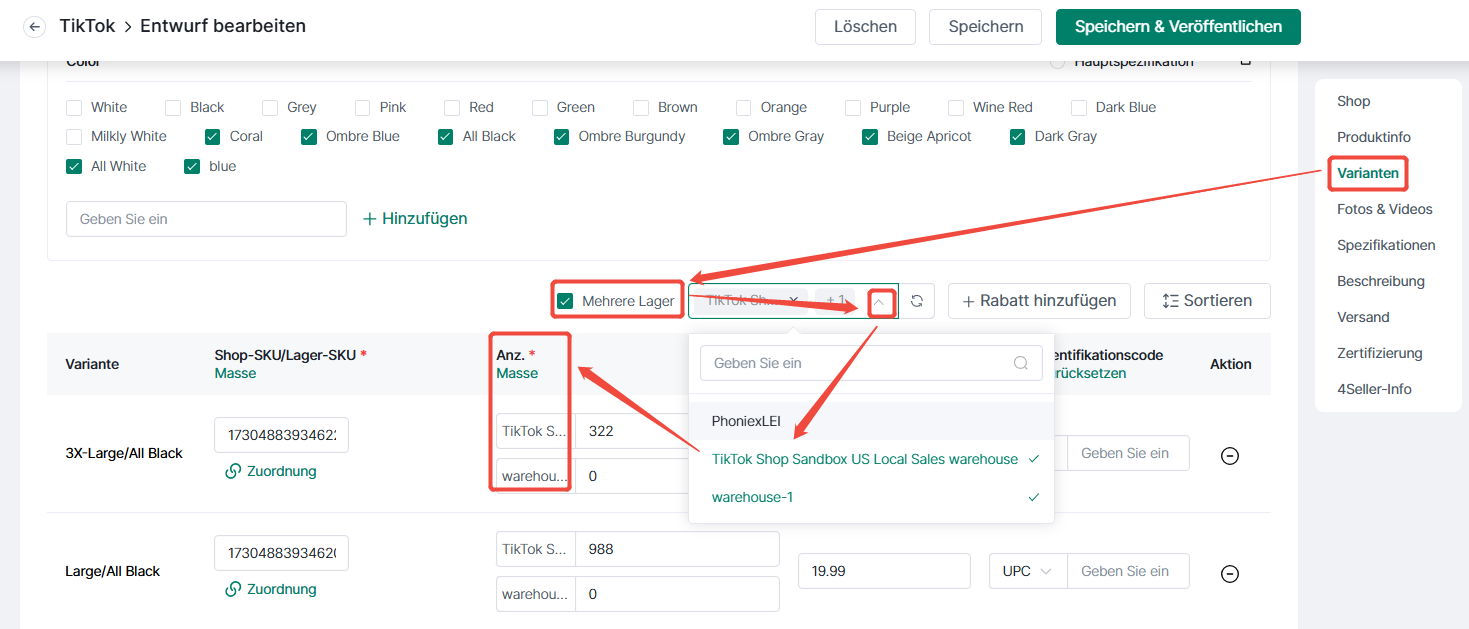Viewport: 1469px width, 629px height.
Task: Collapse the warehouse dropdown chevron
Action: coord(879,301)
